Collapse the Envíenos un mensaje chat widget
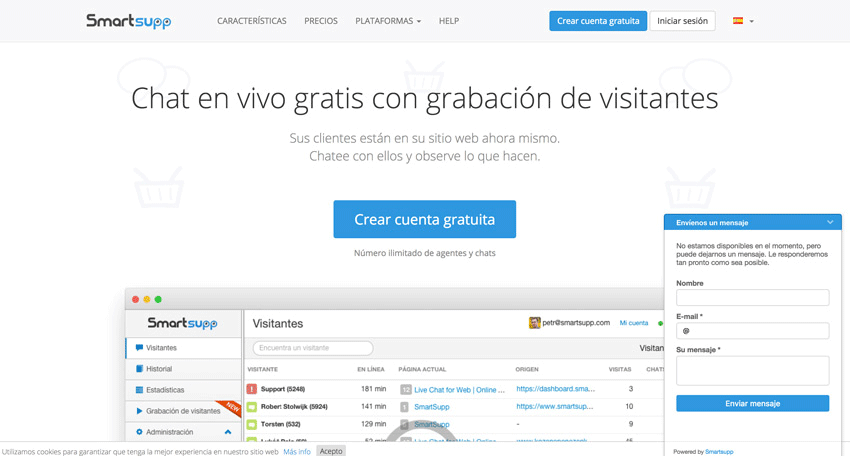Viewport: 850px width, 456px height. click(x=830, y=222)
